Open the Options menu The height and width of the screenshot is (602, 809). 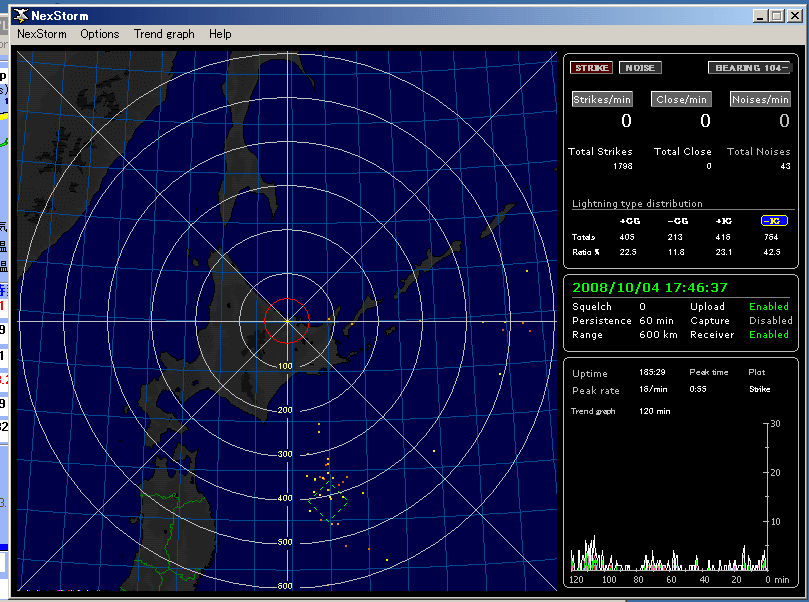click(99, 34)
